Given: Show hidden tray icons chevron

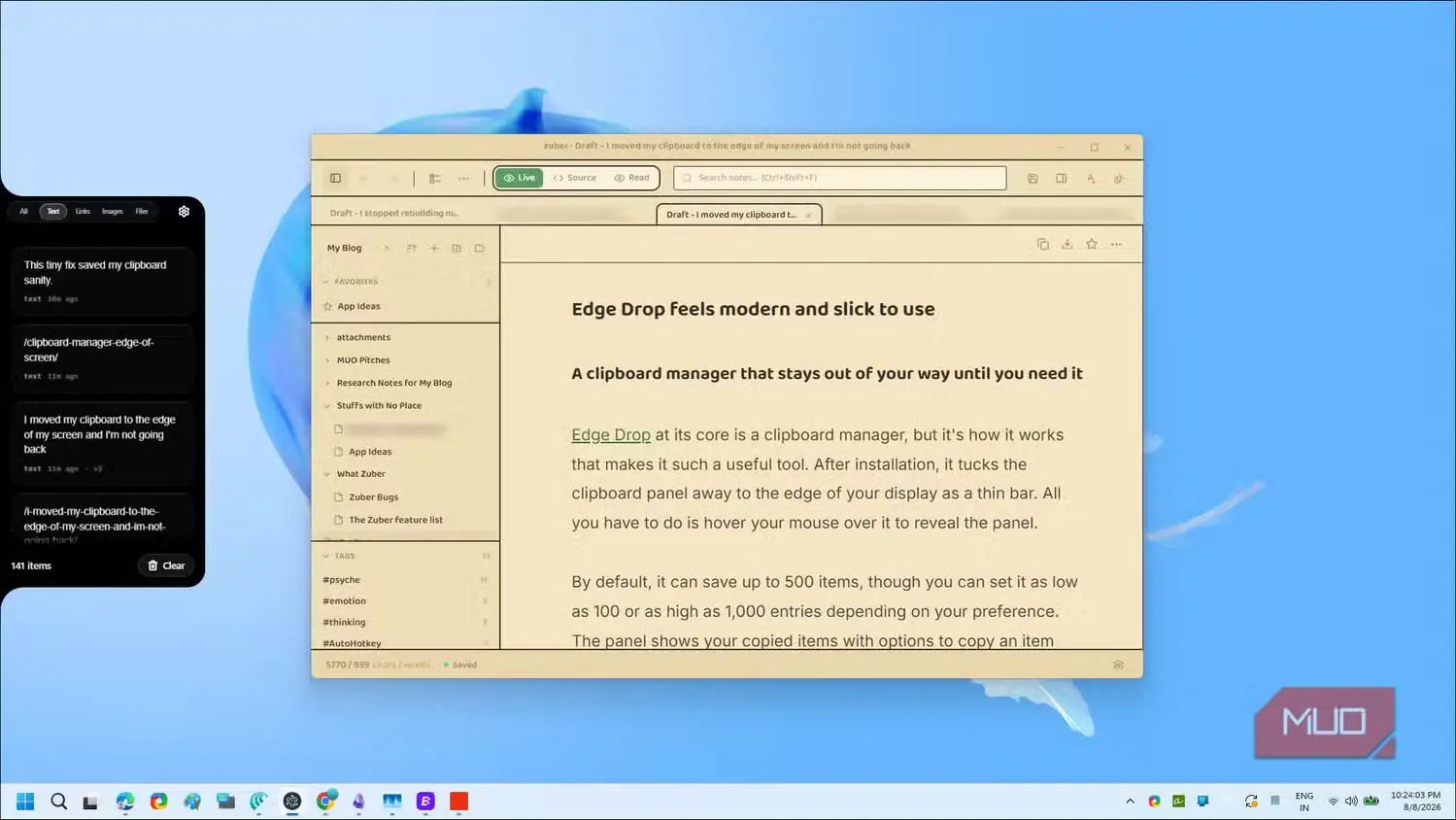Looking at the screenshot, I should click(x=1130, y=801).
